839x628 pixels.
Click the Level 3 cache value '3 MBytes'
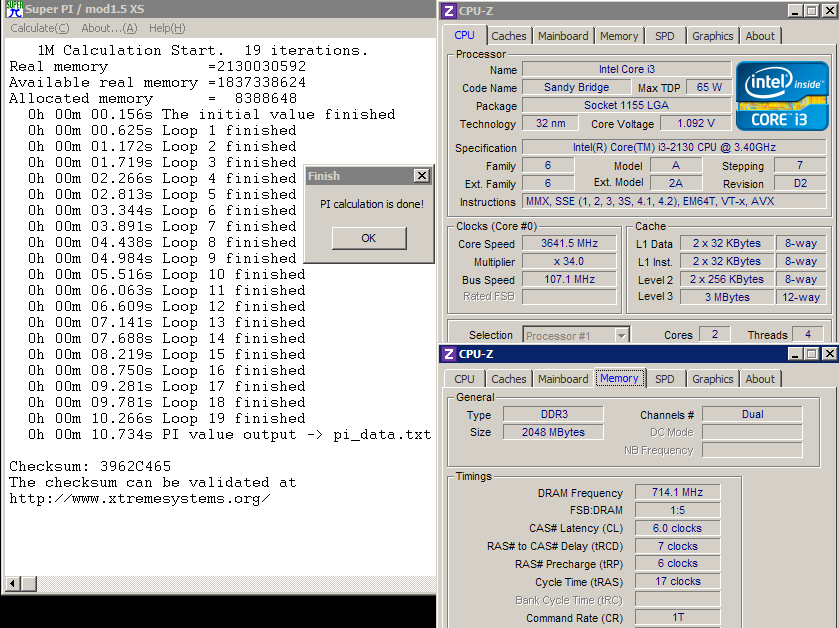[727, 297]
